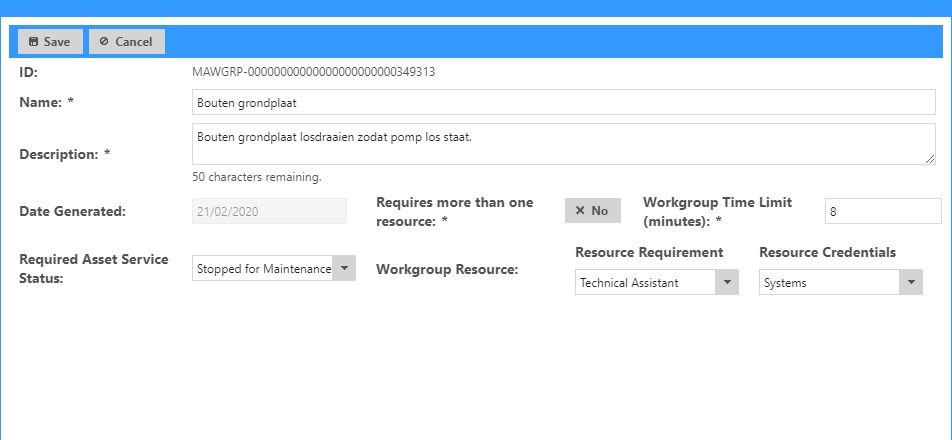Click the 'Workgroup Resource:' label
952x440 pixels.
coord(446,269)
